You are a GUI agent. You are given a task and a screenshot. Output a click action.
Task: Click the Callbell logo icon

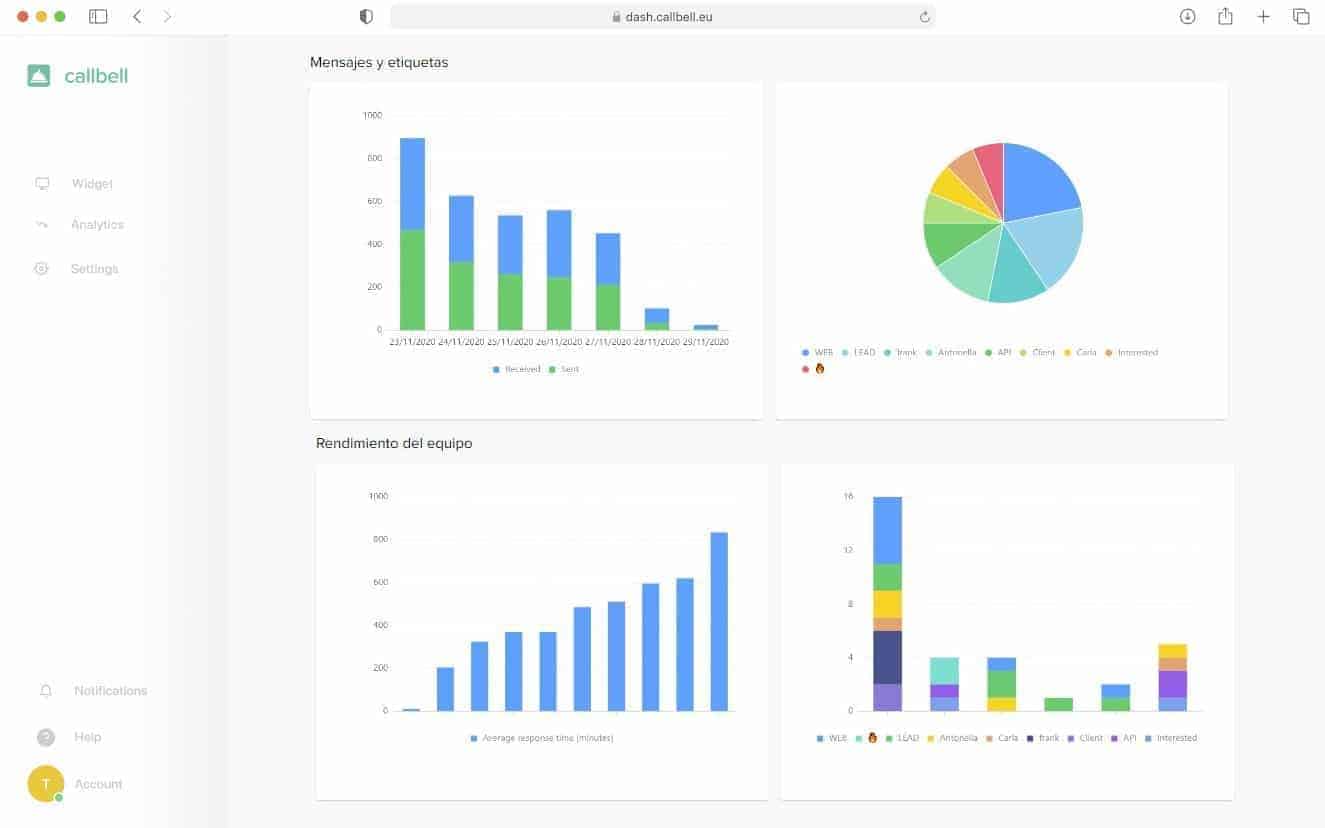tap(39, 76)
